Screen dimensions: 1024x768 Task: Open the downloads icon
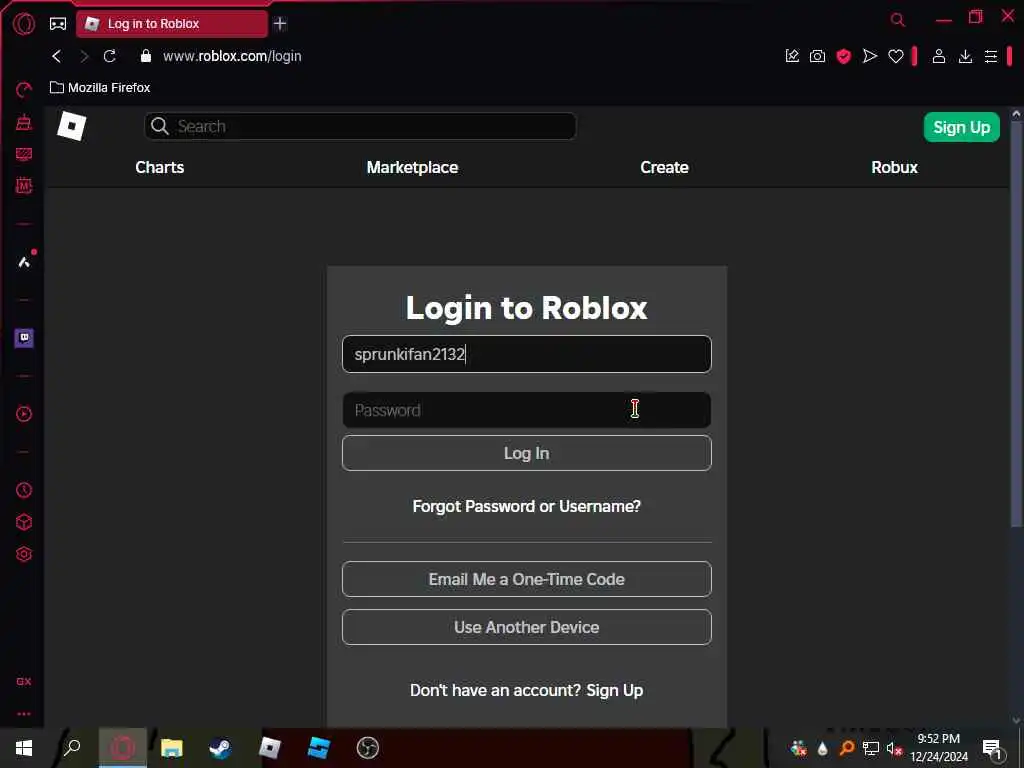tap(965, 57)
